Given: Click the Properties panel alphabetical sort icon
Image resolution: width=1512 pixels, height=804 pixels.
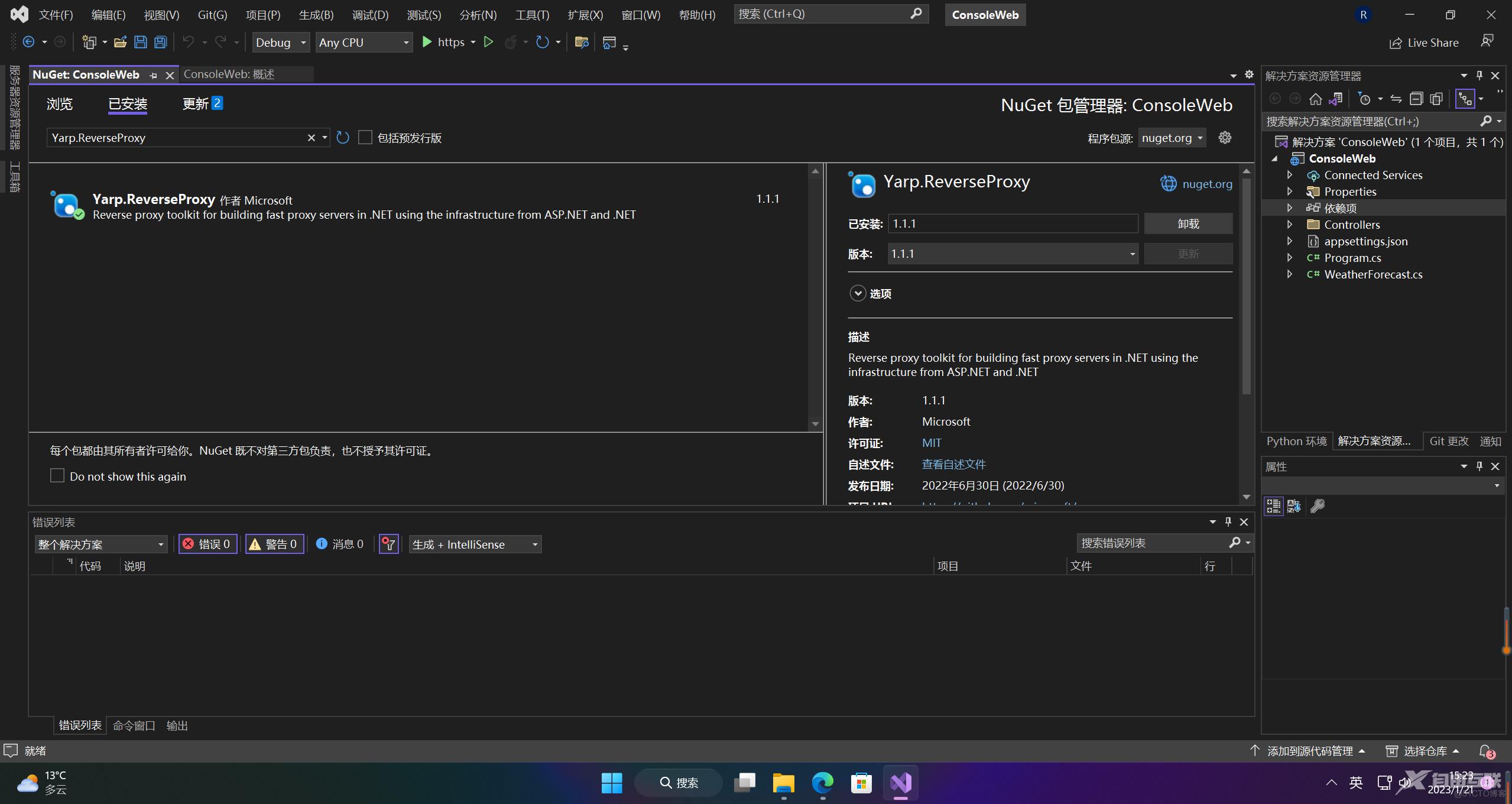Looking at the screenshot, I should (x=1294, y=506).
